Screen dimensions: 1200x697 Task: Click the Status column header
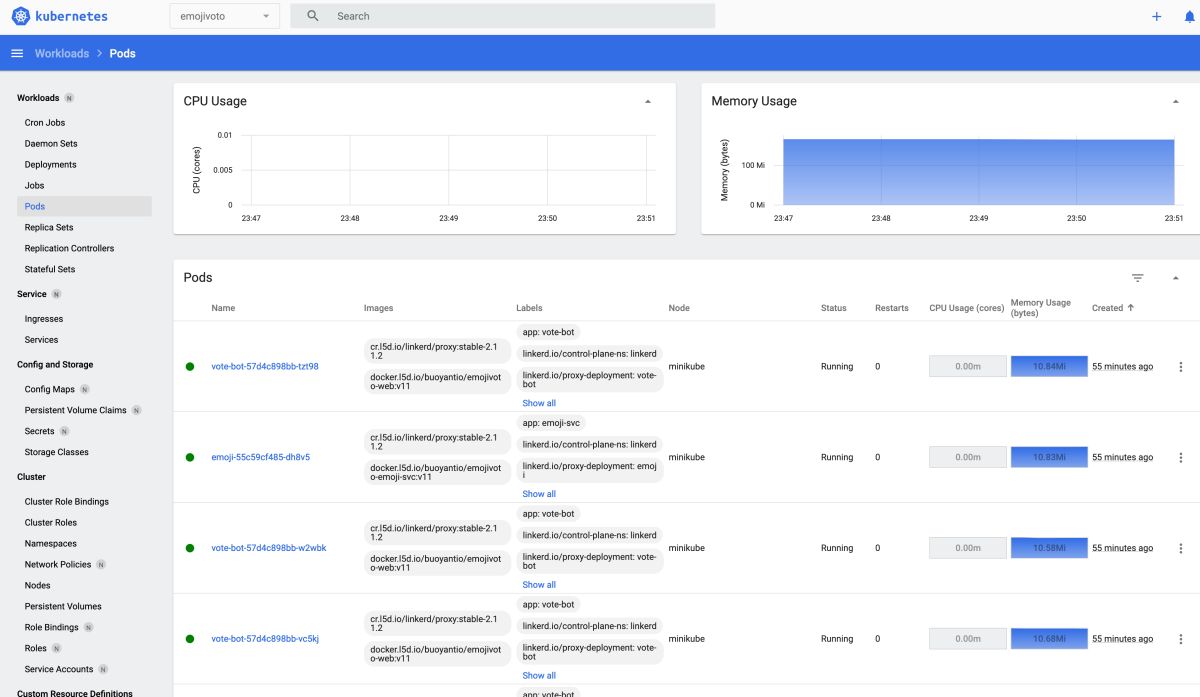click(x=834, y=308)
